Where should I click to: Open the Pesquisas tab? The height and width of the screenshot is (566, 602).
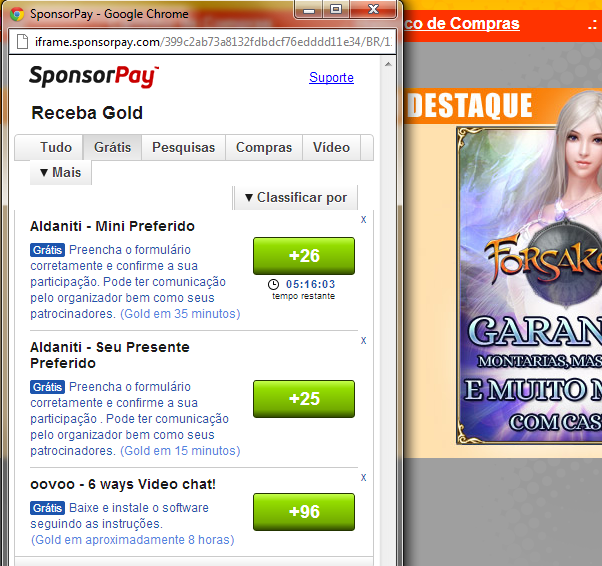184,147
